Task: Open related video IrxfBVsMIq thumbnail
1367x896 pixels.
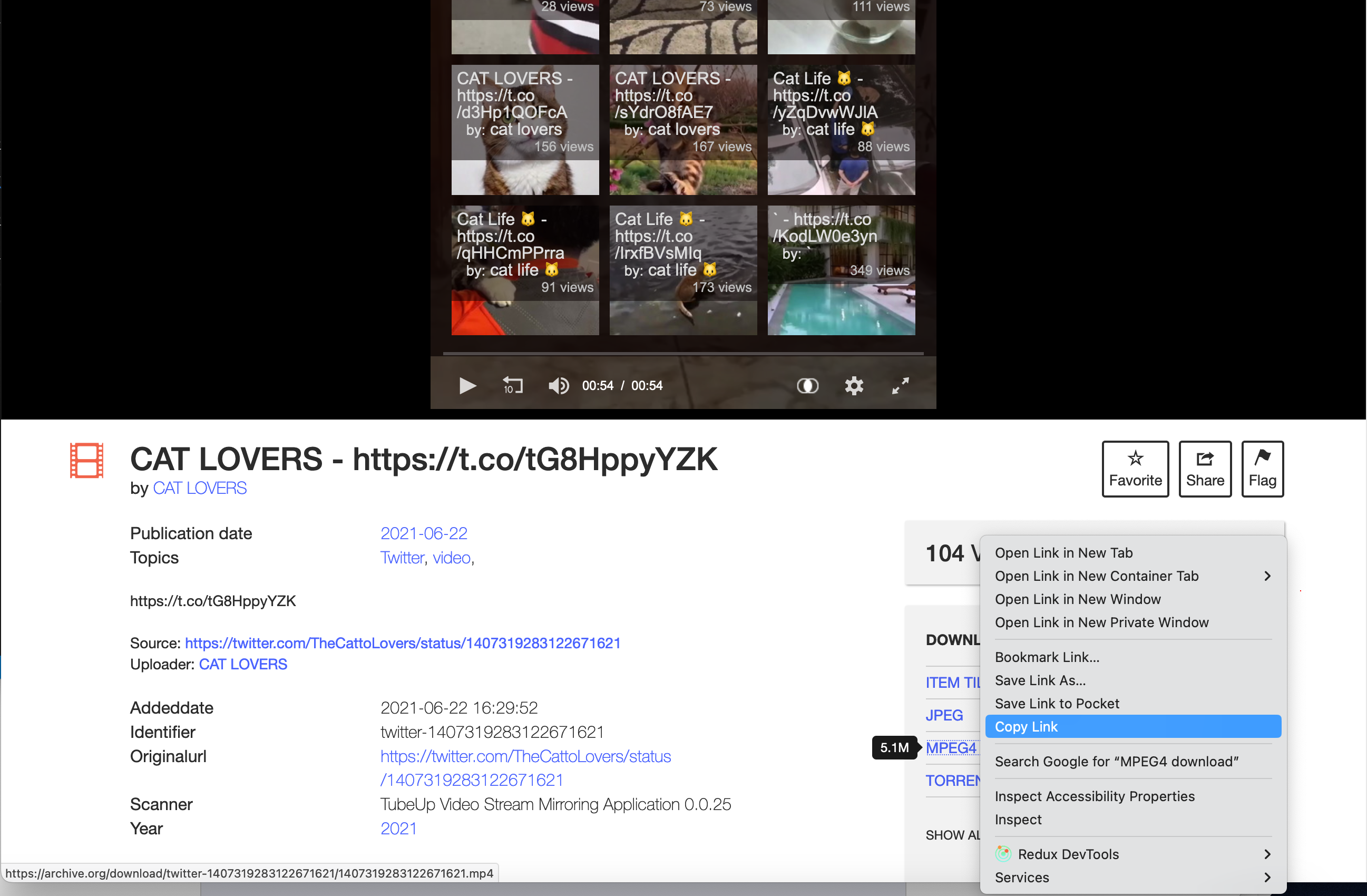Action: pos(683,270)
